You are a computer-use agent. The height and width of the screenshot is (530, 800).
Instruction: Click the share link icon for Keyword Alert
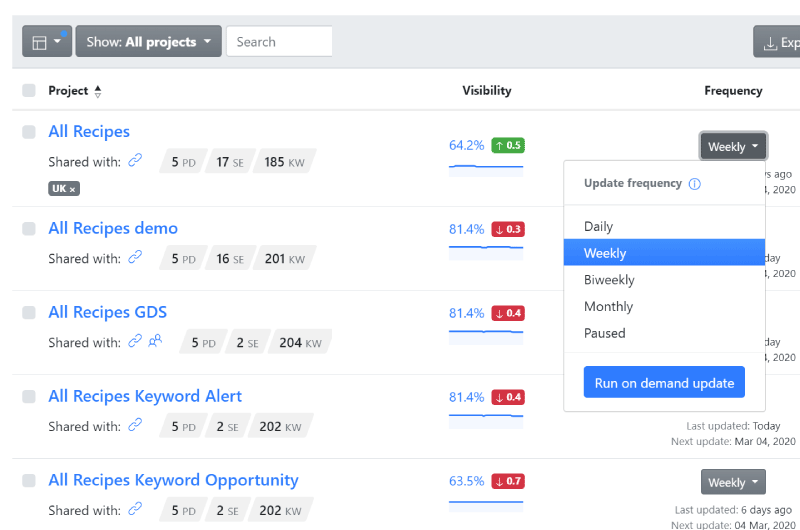[x=135, y=425]
